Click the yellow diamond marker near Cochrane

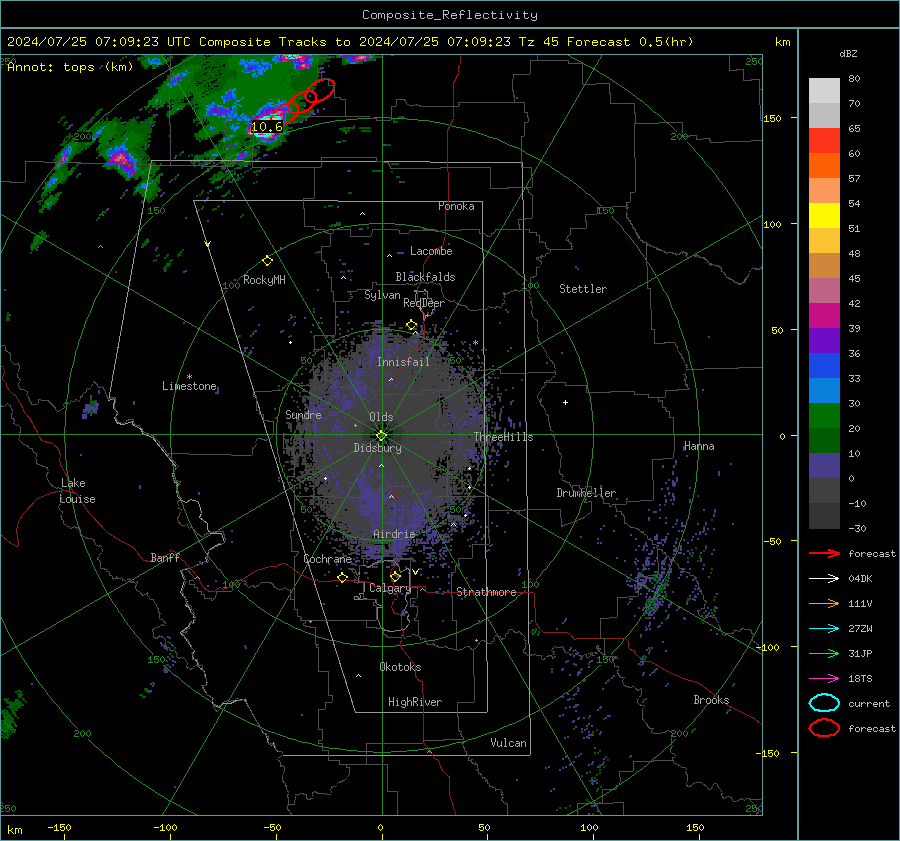343,577
